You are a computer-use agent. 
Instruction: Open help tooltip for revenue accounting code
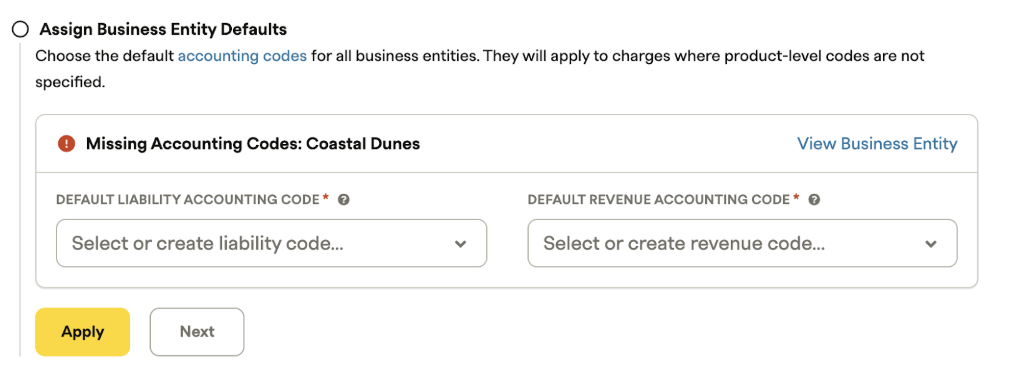coord(814,200)
